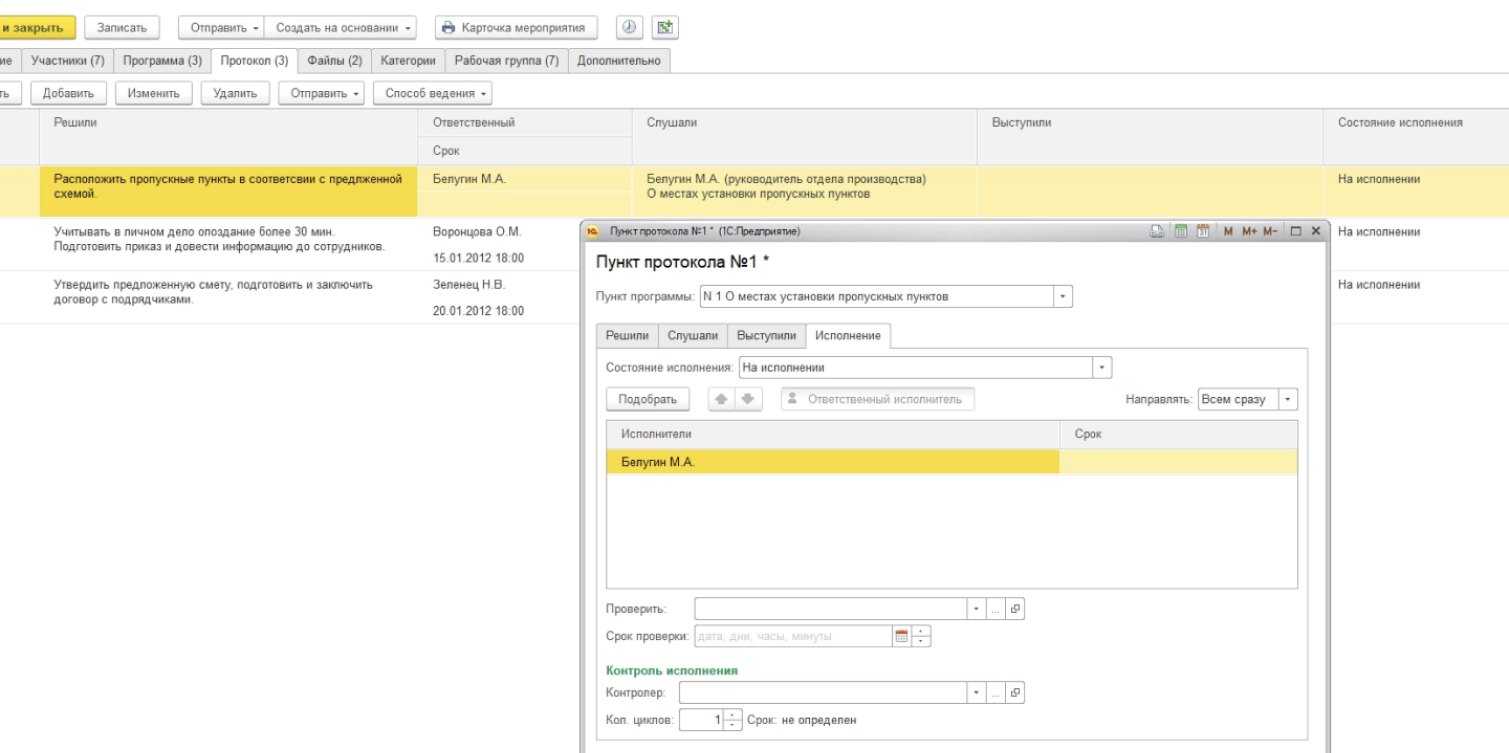Click the Срок проверки spinner arrows

(x=921, y=636)
